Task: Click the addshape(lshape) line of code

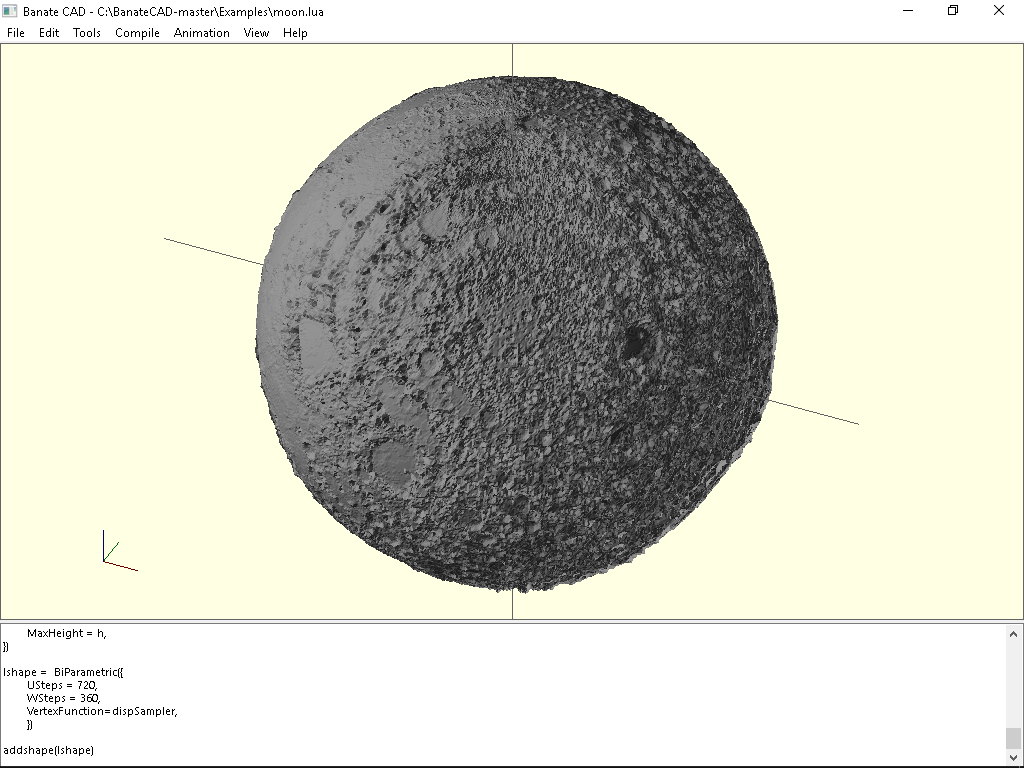Action: coord(49,749)
